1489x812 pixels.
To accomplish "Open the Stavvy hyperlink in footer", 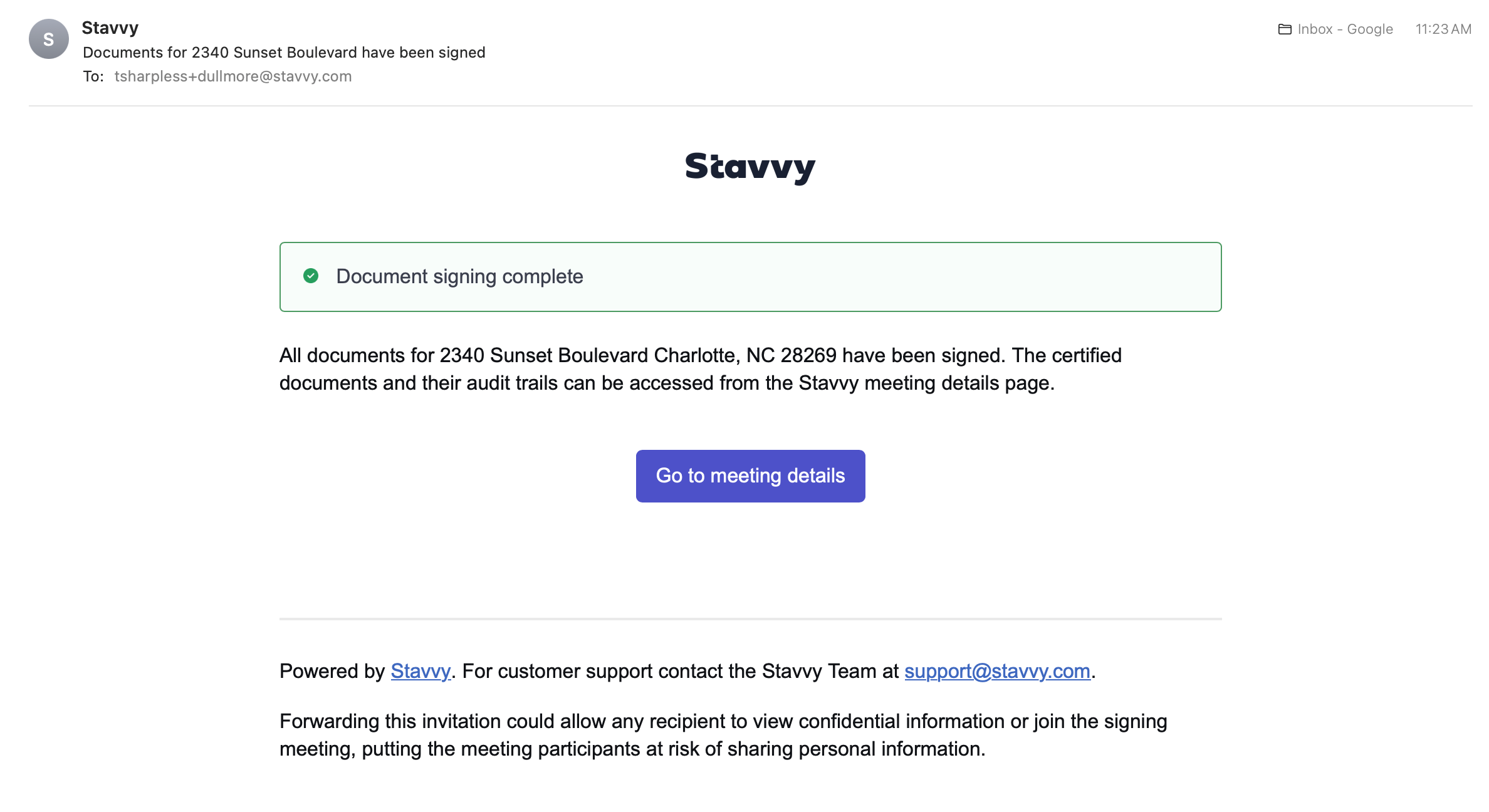I will (421, 671).
